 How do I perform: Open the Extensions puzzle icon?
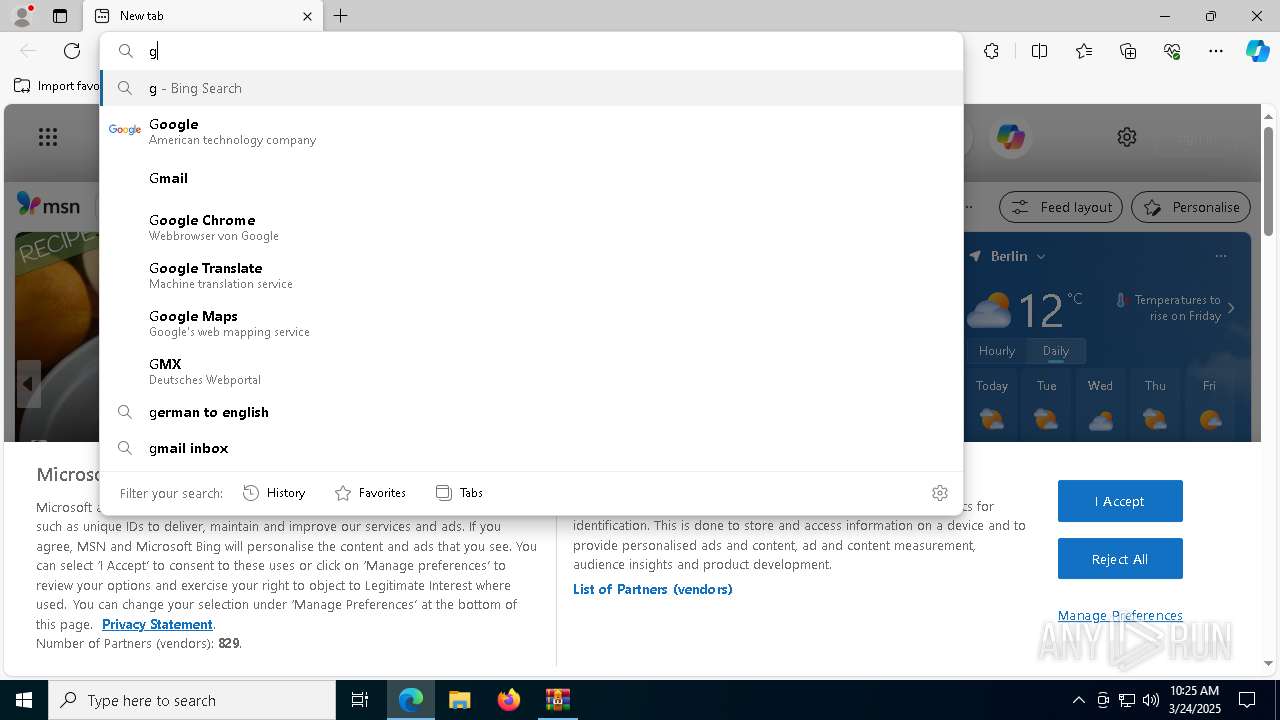(x=991, y=51)
